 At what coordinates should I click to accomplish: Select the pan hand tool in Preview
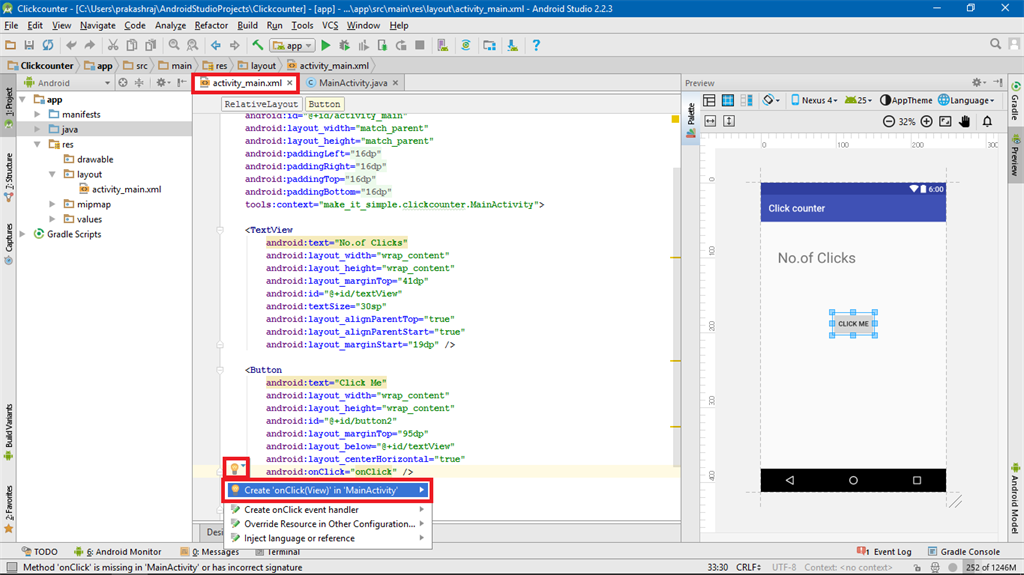[x=965, y=121]
